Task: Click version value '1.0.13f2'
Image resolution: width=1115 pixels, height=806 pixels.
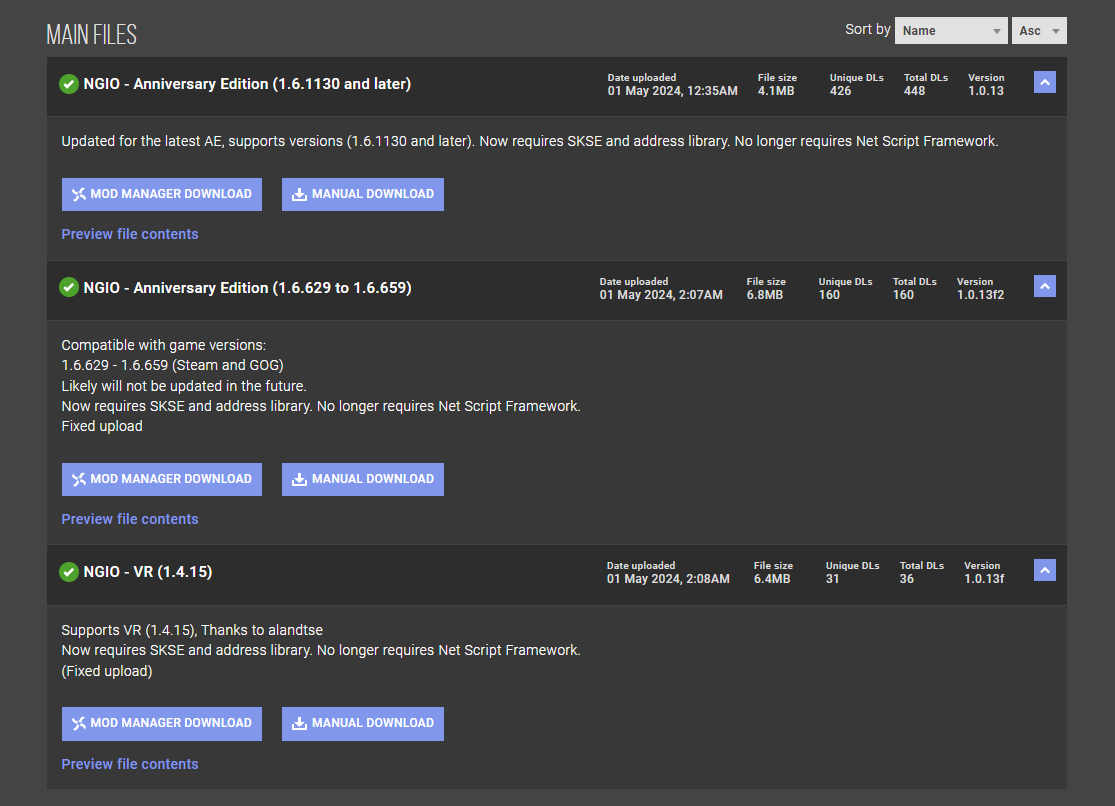Action: tap(980, 295)
